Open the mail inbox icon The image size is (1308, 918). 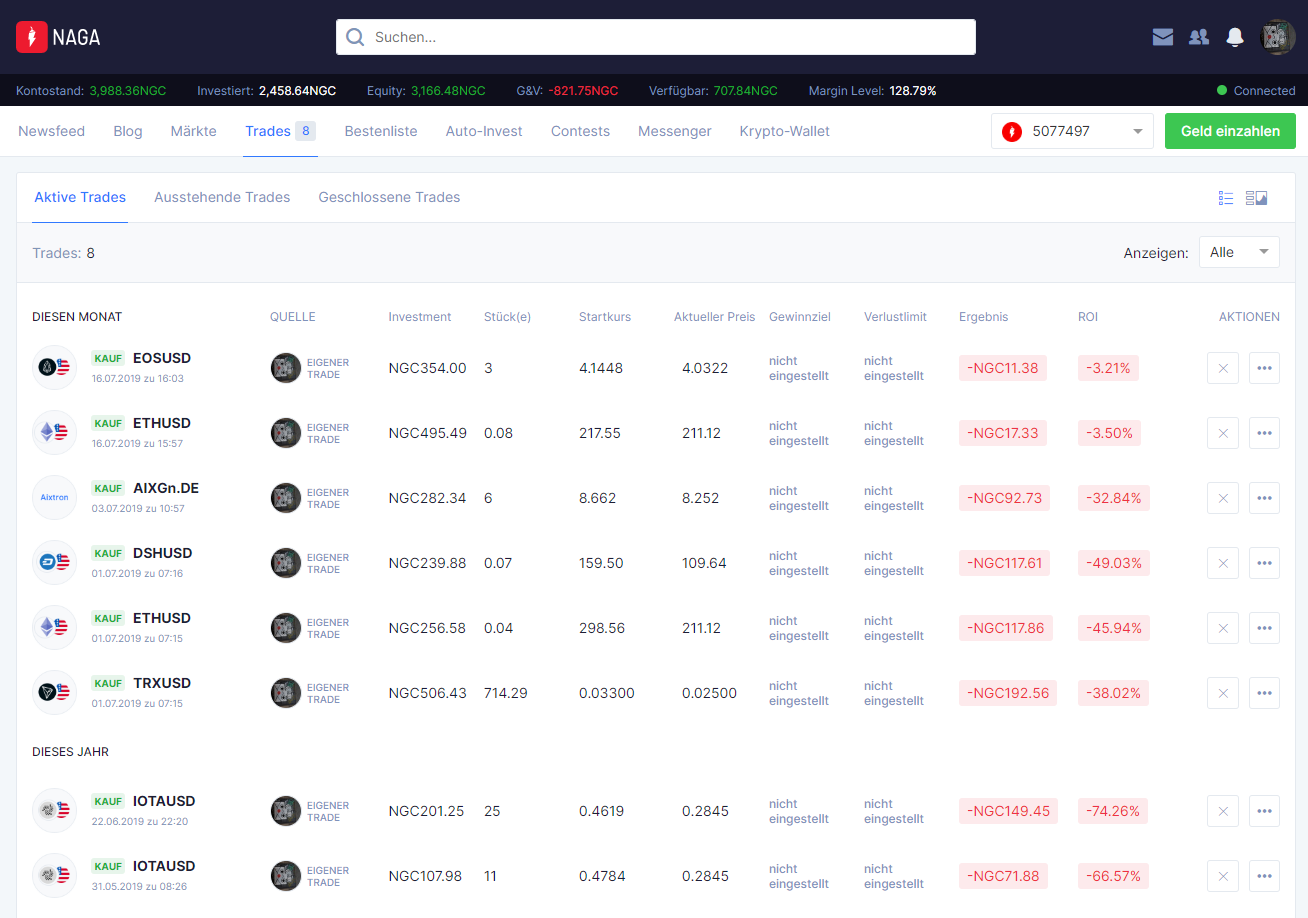pos(1163,37)
